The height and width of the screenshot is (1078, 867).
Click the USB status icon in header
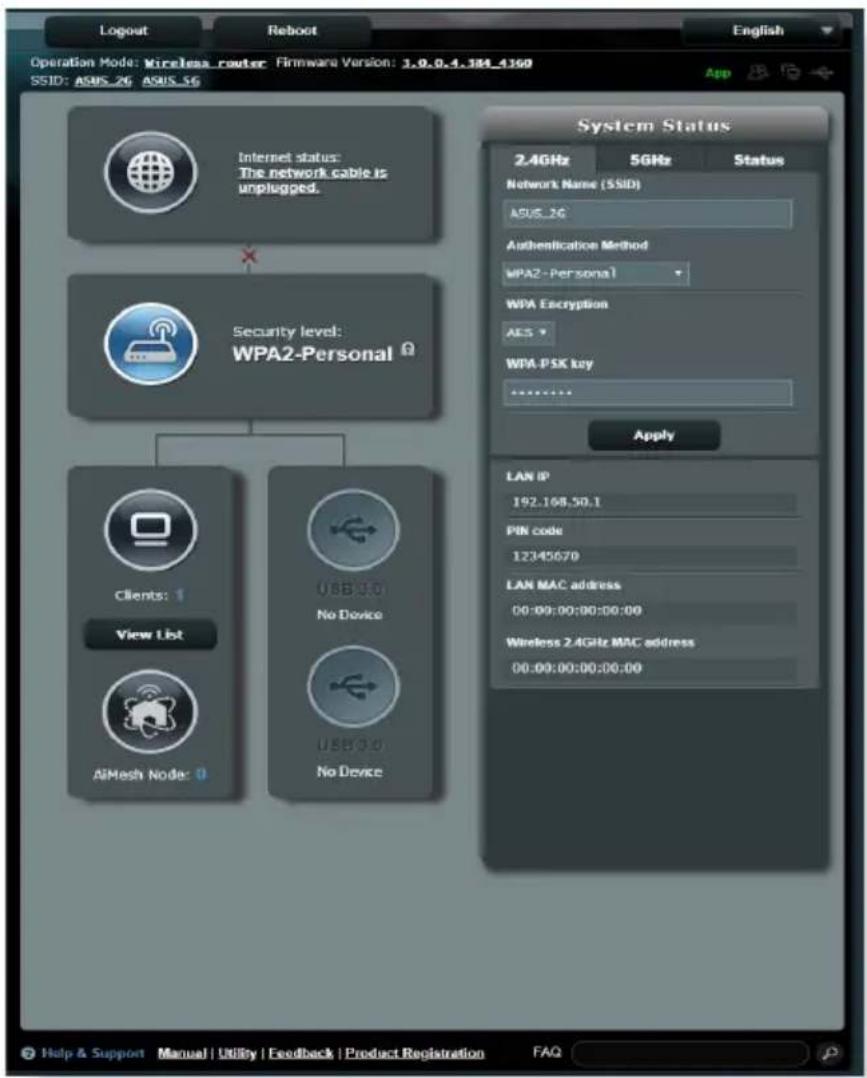tap(822, 72)
